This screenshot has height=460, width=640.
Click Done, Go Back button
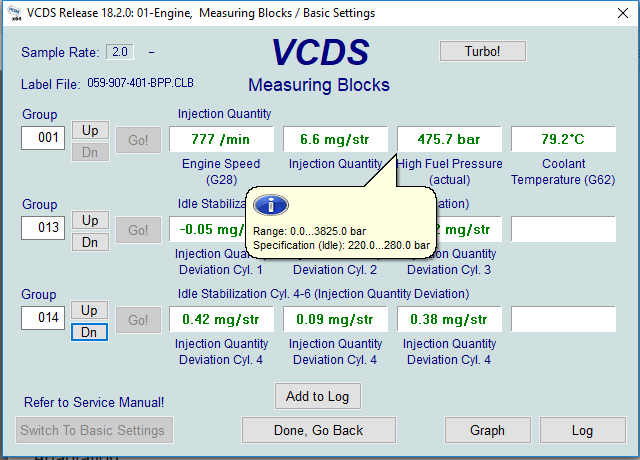pyautogui.click(x=318, y=431)
